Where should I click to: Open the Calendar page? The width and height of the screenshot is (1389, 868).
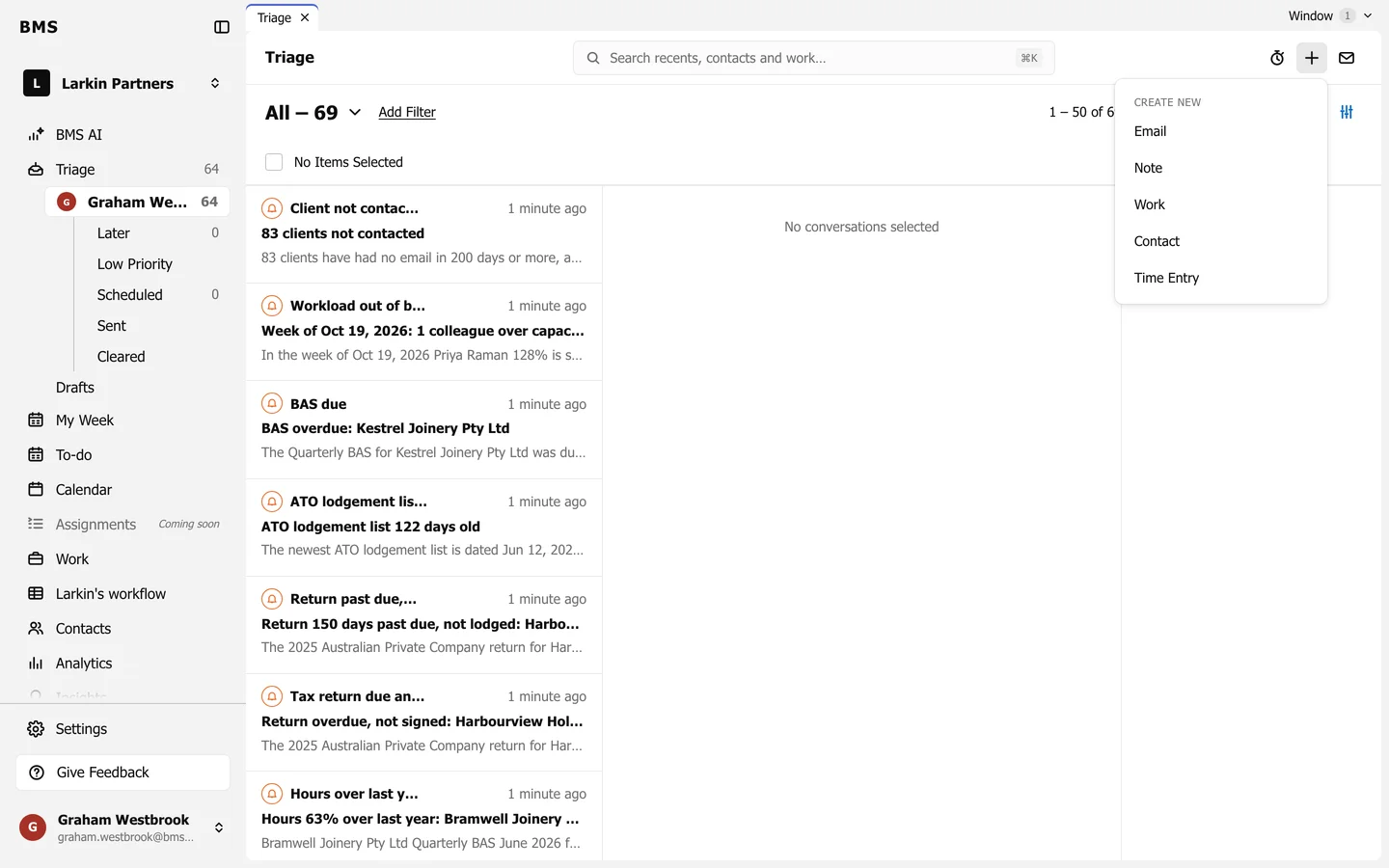(x=123, y=490)
